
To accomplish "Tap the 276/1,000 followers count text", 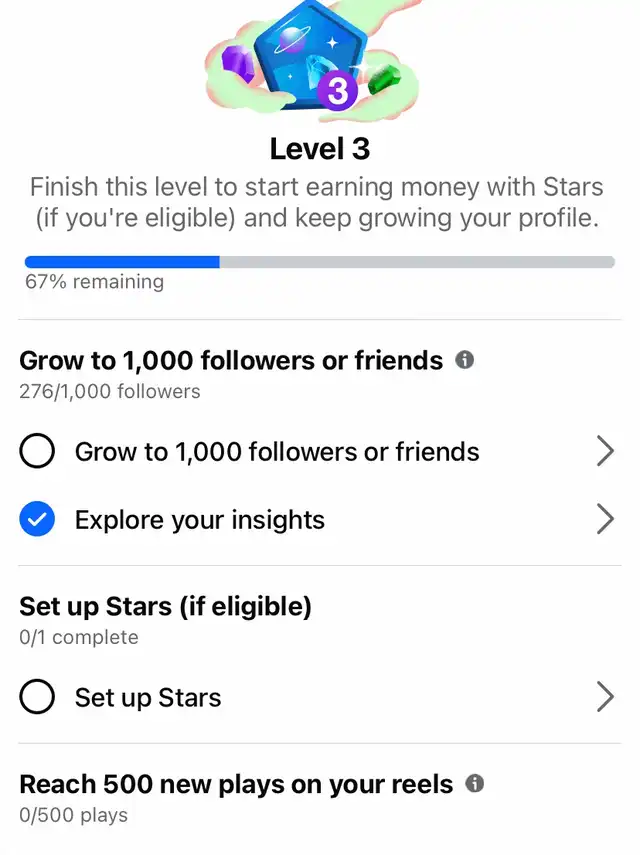I will coord(110,391).
